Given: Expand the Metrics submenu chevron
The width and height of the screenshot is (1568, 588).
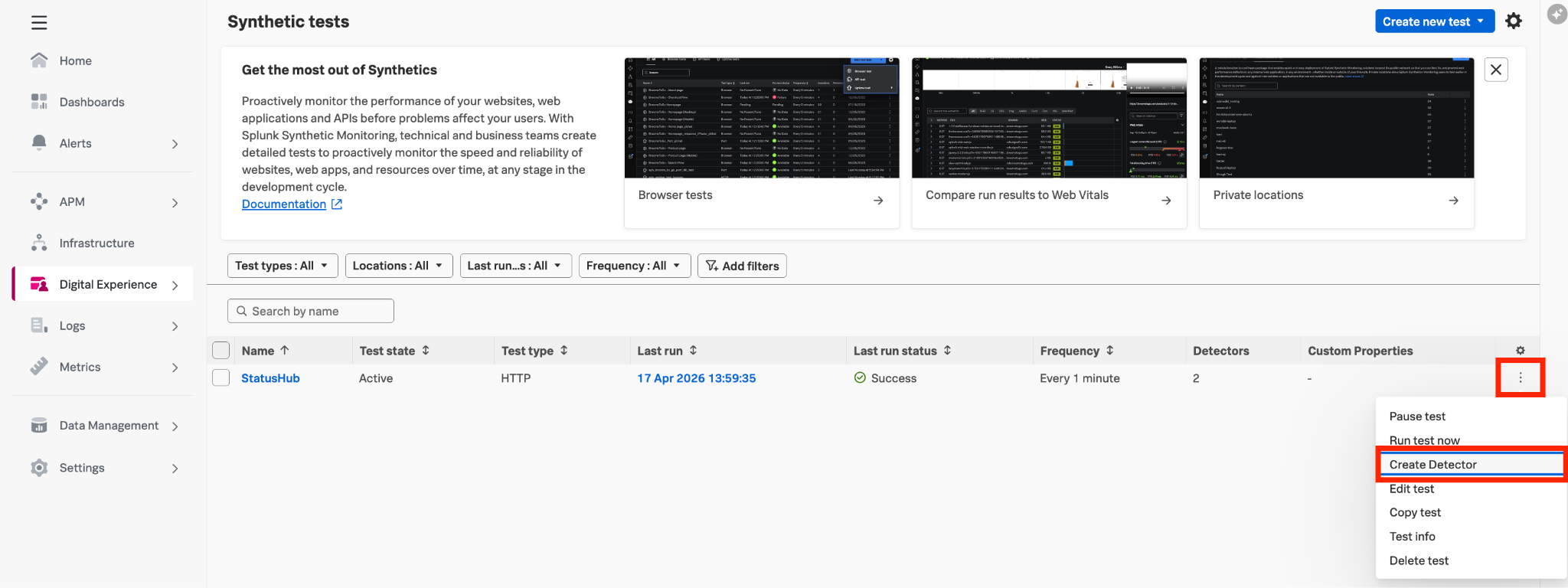Looking at the screenshot, I should 175,367.
